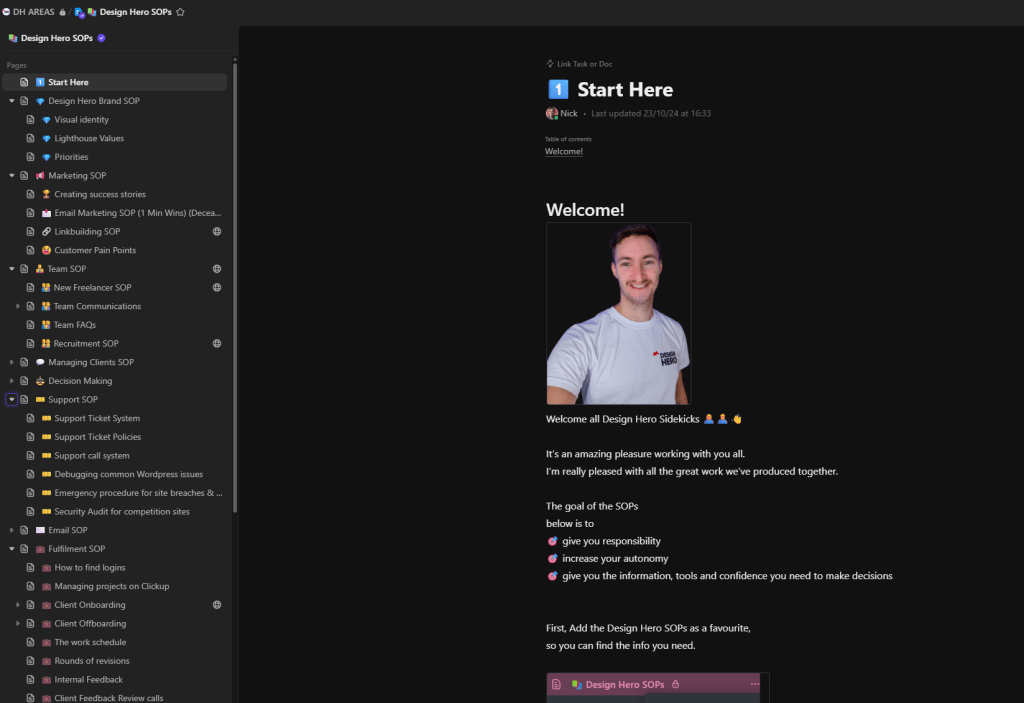The width and height of the screenshot is (1024, 703).
Task: Open the Lighthouse Values page
Action: (89, 139)
